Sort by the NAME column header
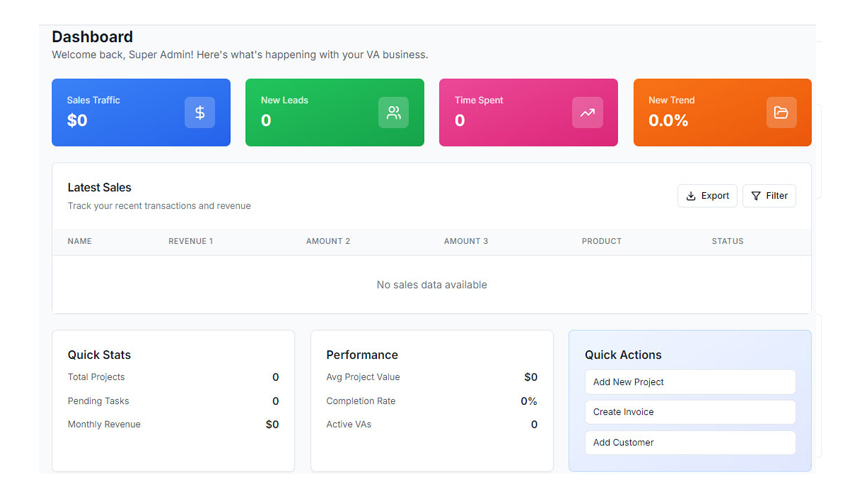850x500 pixels. (x=80, y=241)
